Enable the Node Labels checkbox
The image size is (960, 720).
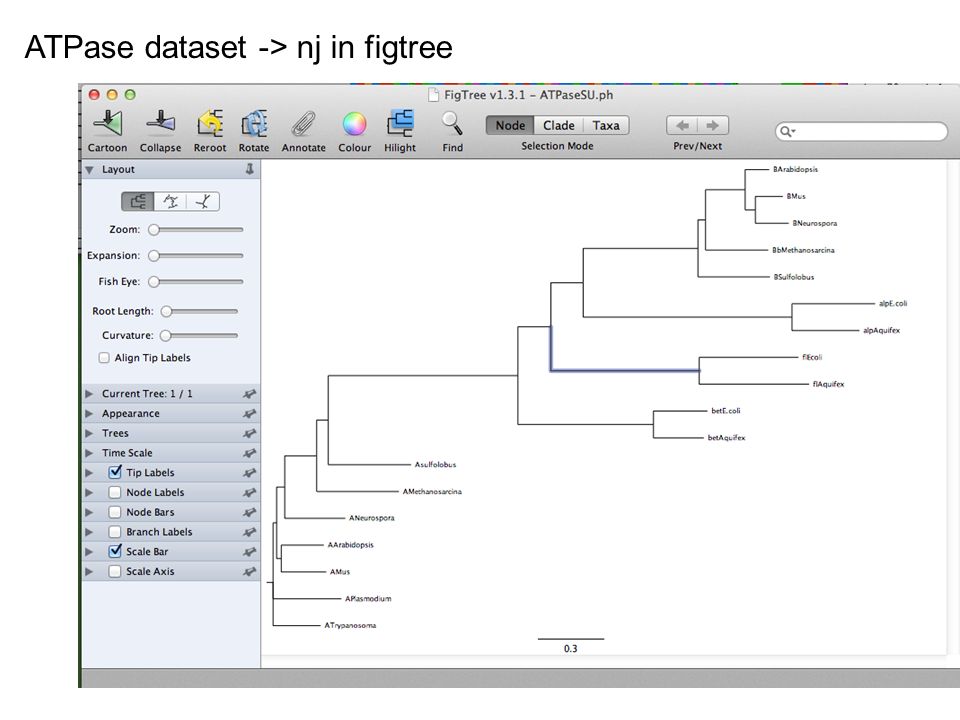click(114, 492)
